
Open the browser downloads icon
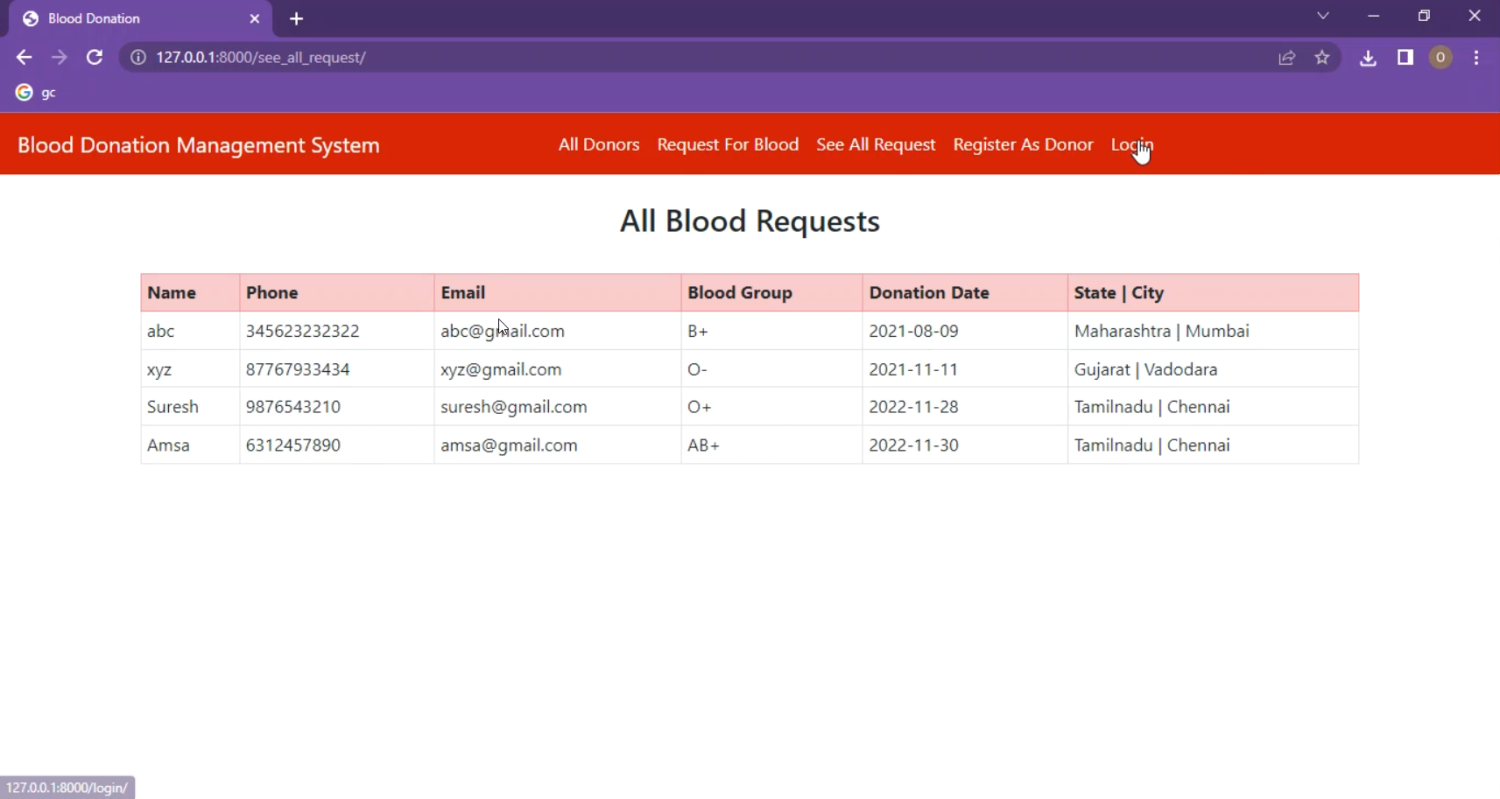pyautogui.click(x=1368, y=58)
